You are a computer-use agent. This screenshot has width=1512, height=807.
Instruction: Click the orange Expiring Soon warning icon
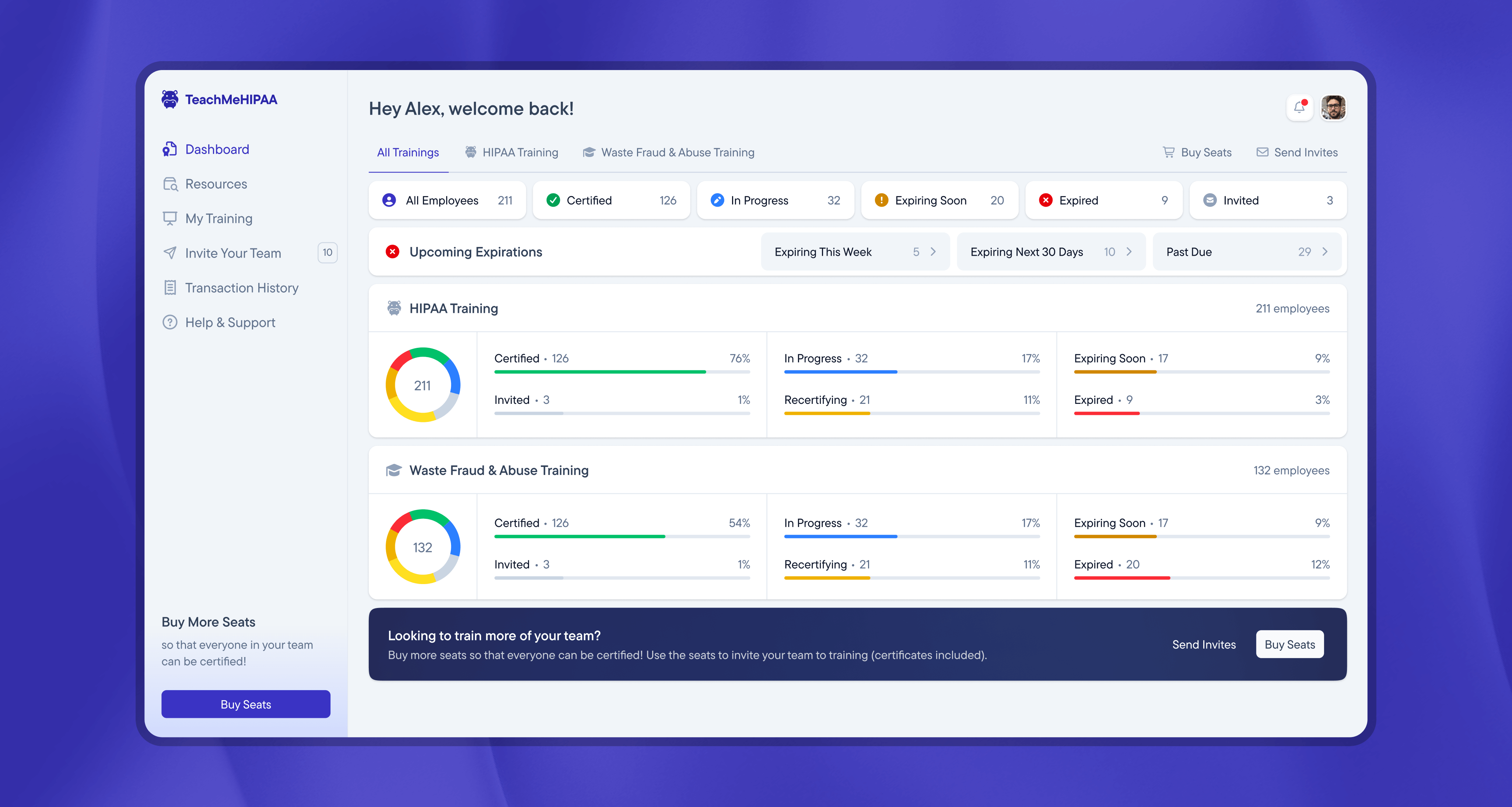882,200
